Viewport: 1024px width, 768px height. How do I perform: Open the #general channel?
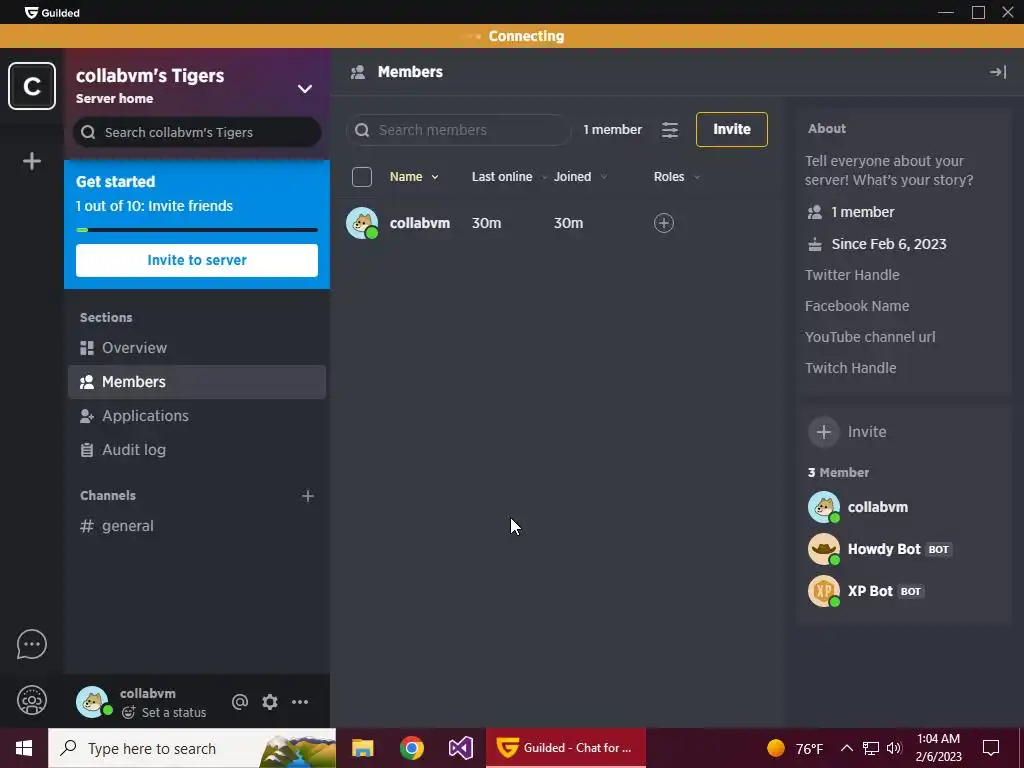click(197, 526)
